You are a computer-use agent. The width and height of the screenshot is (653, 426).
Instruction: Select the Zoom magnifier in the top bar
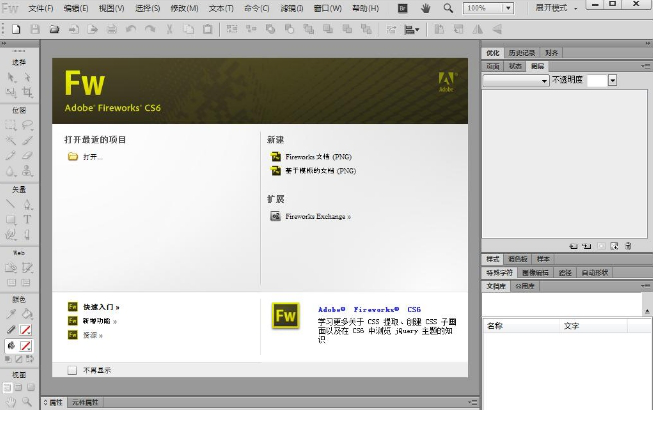point(448,8)
